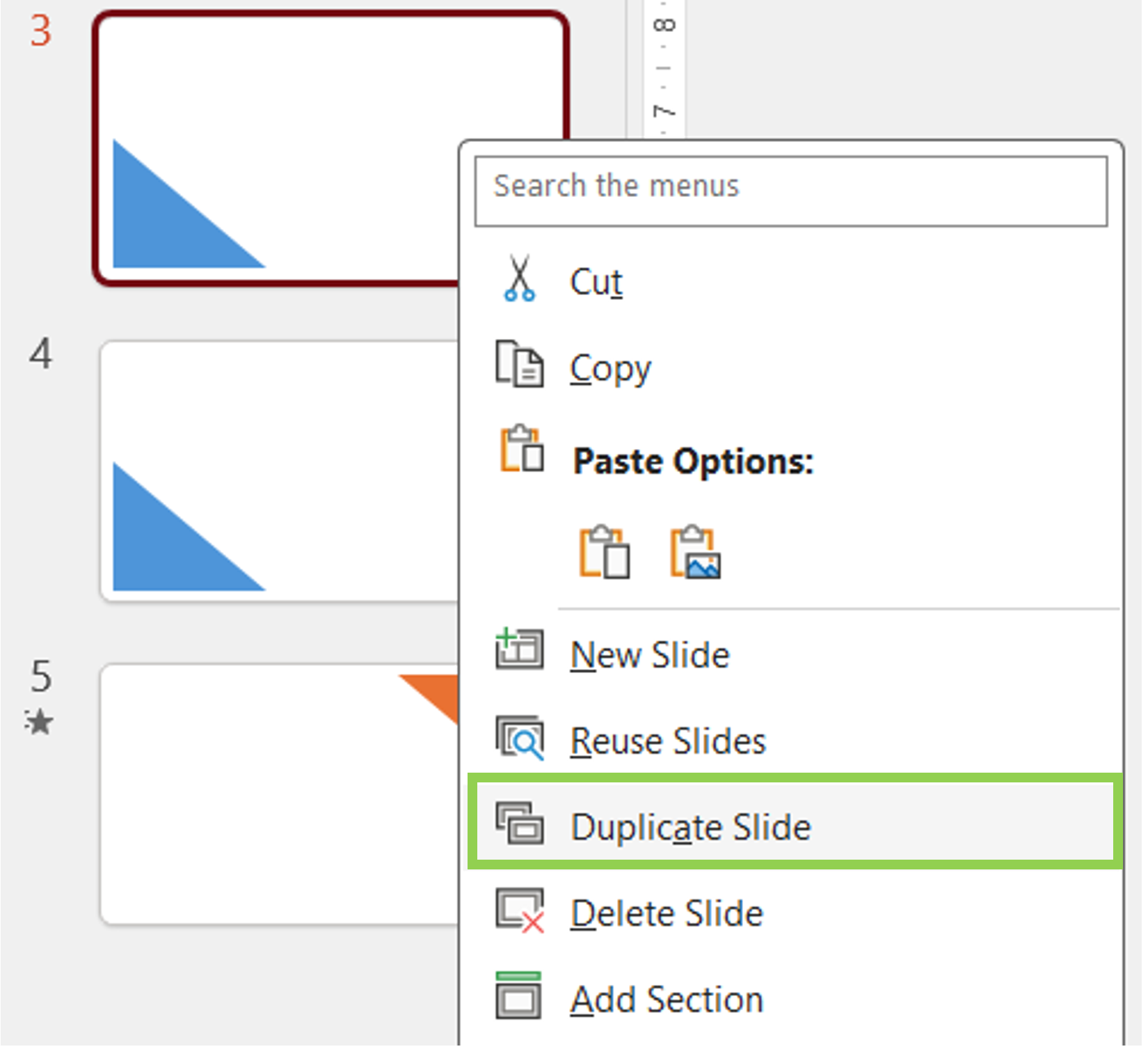Choose "Delete Slide" from the context menu
The height and width of the screenshot is (1049, 1148).
click(x=667, y=913)
